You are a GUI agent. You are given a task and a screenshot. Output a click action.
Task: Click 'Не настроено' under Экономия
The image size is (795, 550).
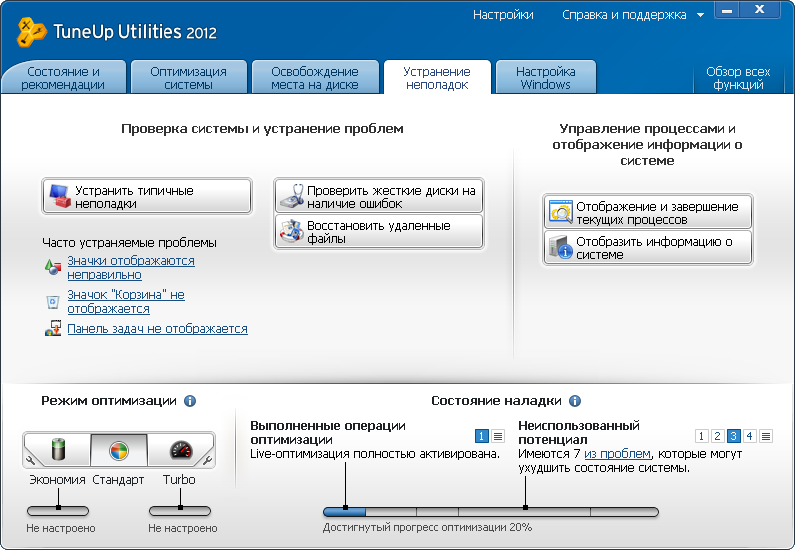point(61,528)
